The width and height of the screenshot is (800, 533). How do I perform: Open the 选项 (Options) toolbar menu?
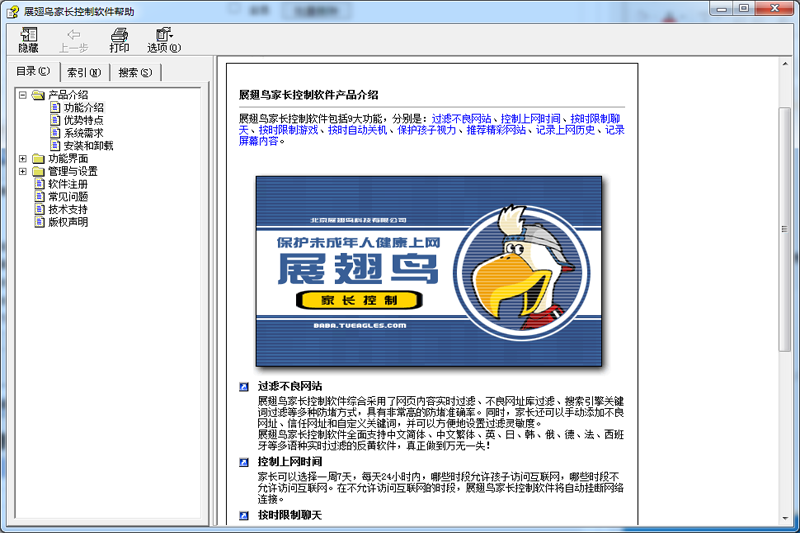pyautogui.click(x=164, y=40)
